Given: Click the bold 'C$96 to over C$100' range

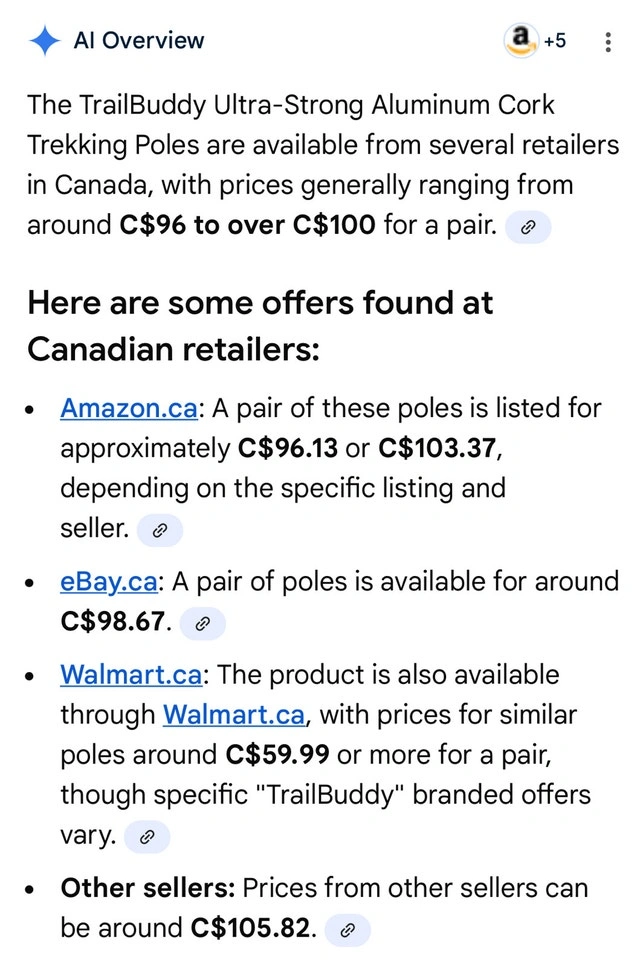Looking at the screenshot, I should (247, 225).
